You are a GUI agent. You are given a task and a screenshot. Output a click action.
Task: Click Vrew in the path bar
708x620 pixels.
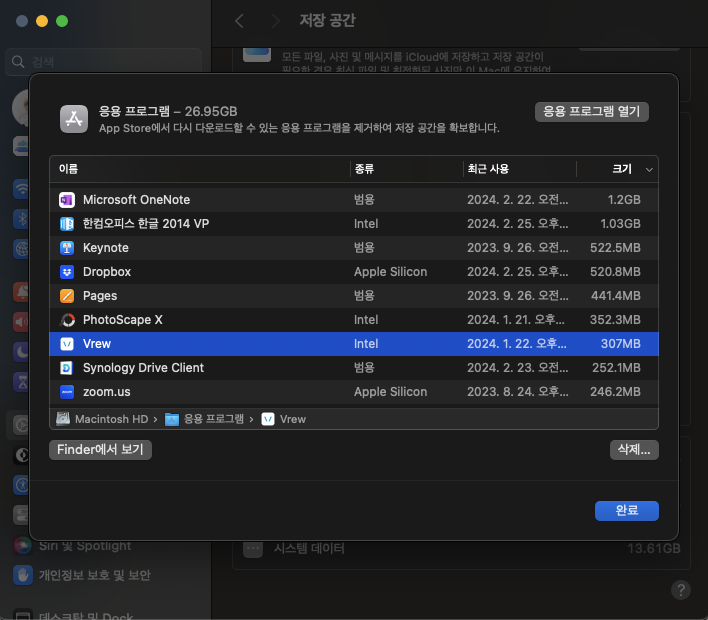pyautogui.click(x=284, y=419)
